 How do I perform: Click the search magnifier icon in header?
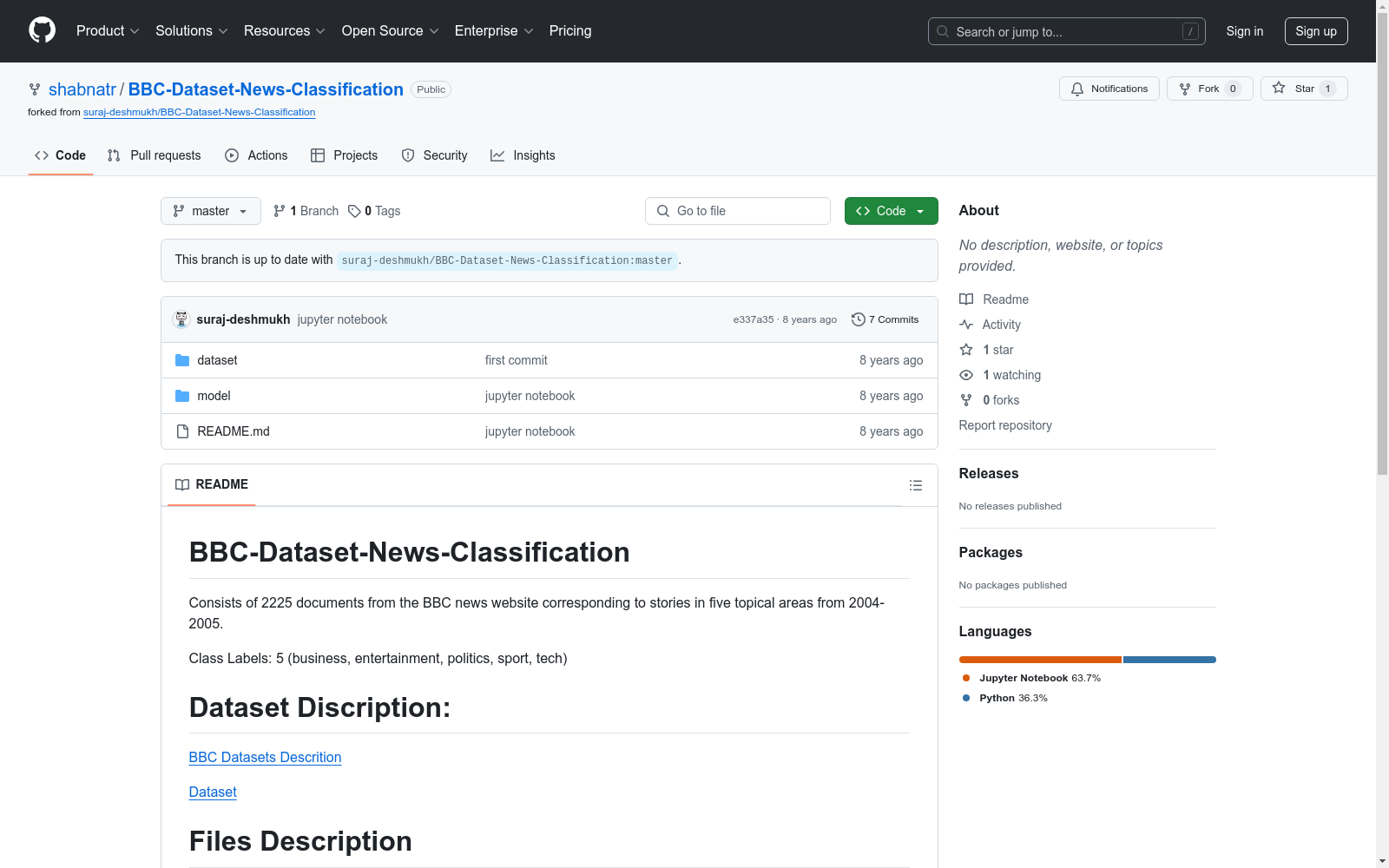pyautogui.click(x=943, y=31)
